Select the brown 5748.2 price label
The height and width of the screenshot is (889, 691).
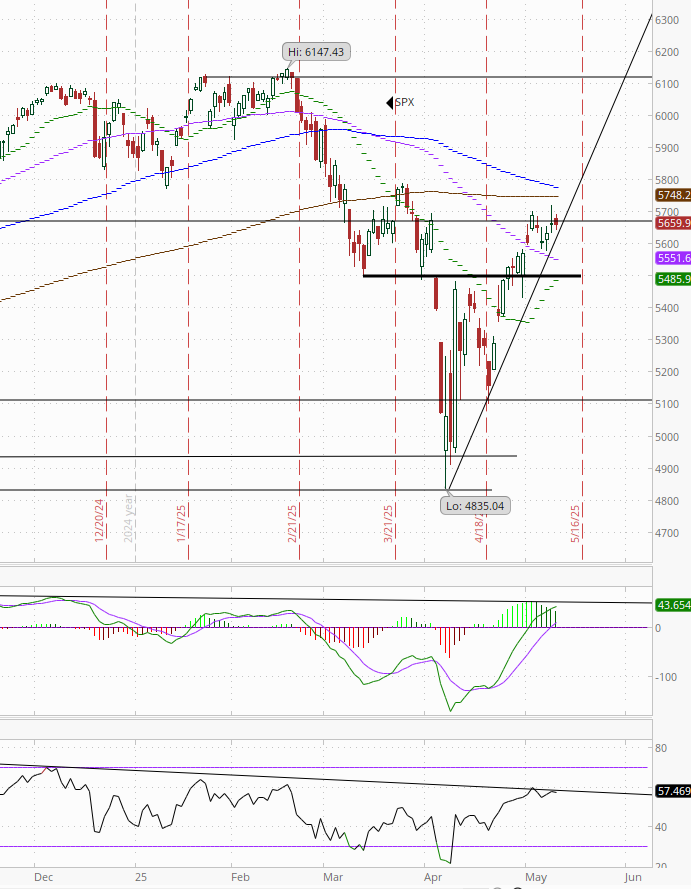pos(673,195)
